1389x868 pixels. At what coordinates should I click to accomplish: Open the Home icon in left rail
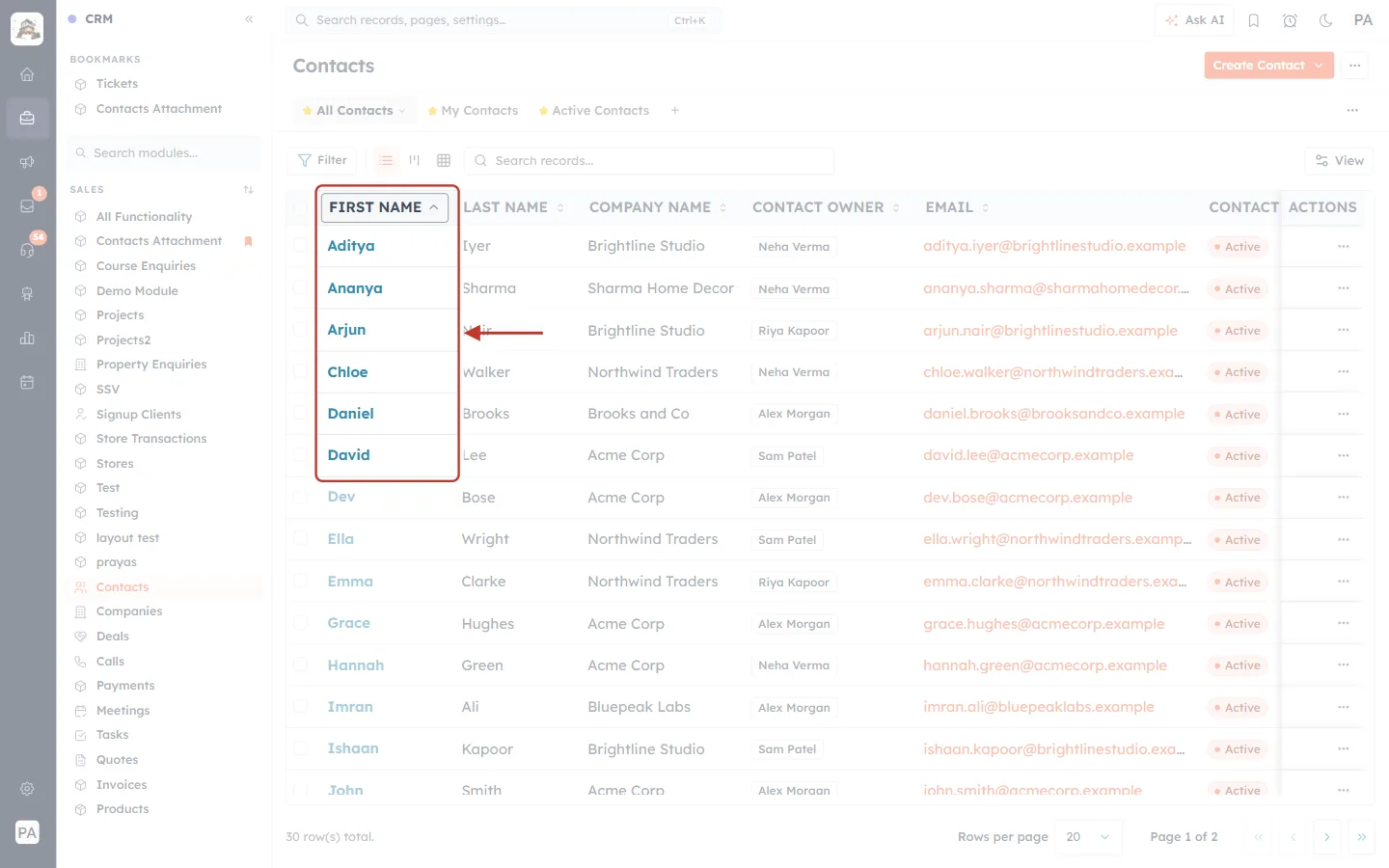click(x=27, y=74)
